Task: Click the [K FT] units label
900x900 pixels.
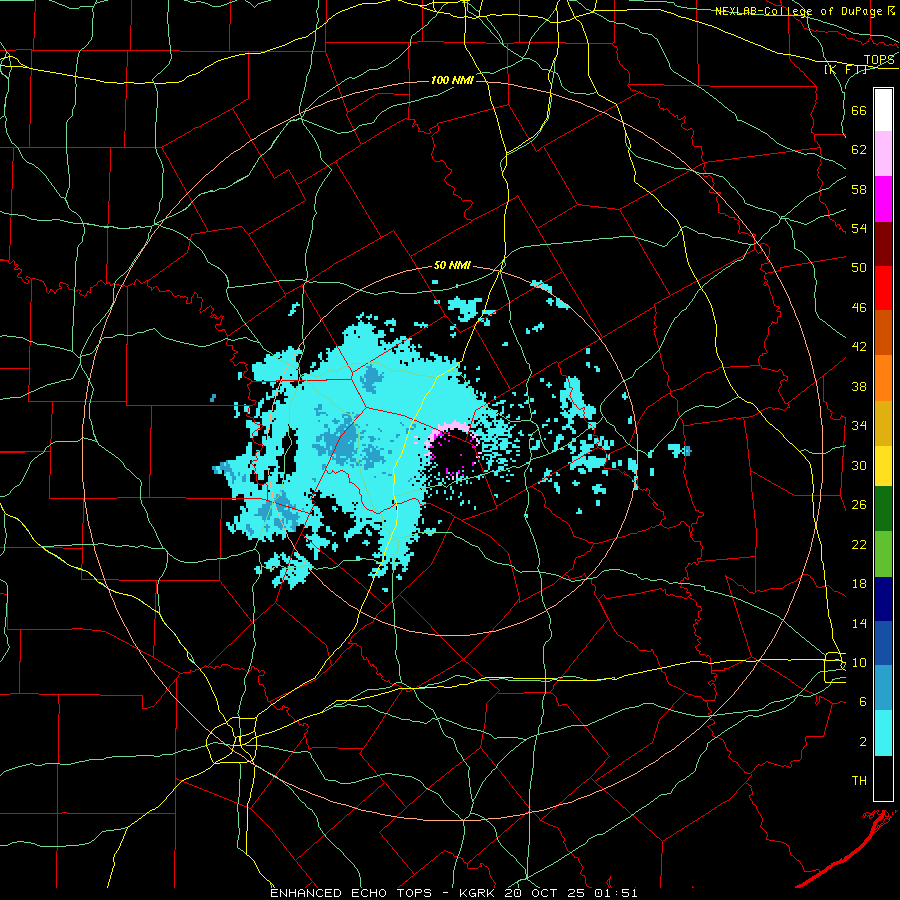Action: click(846, 69)
